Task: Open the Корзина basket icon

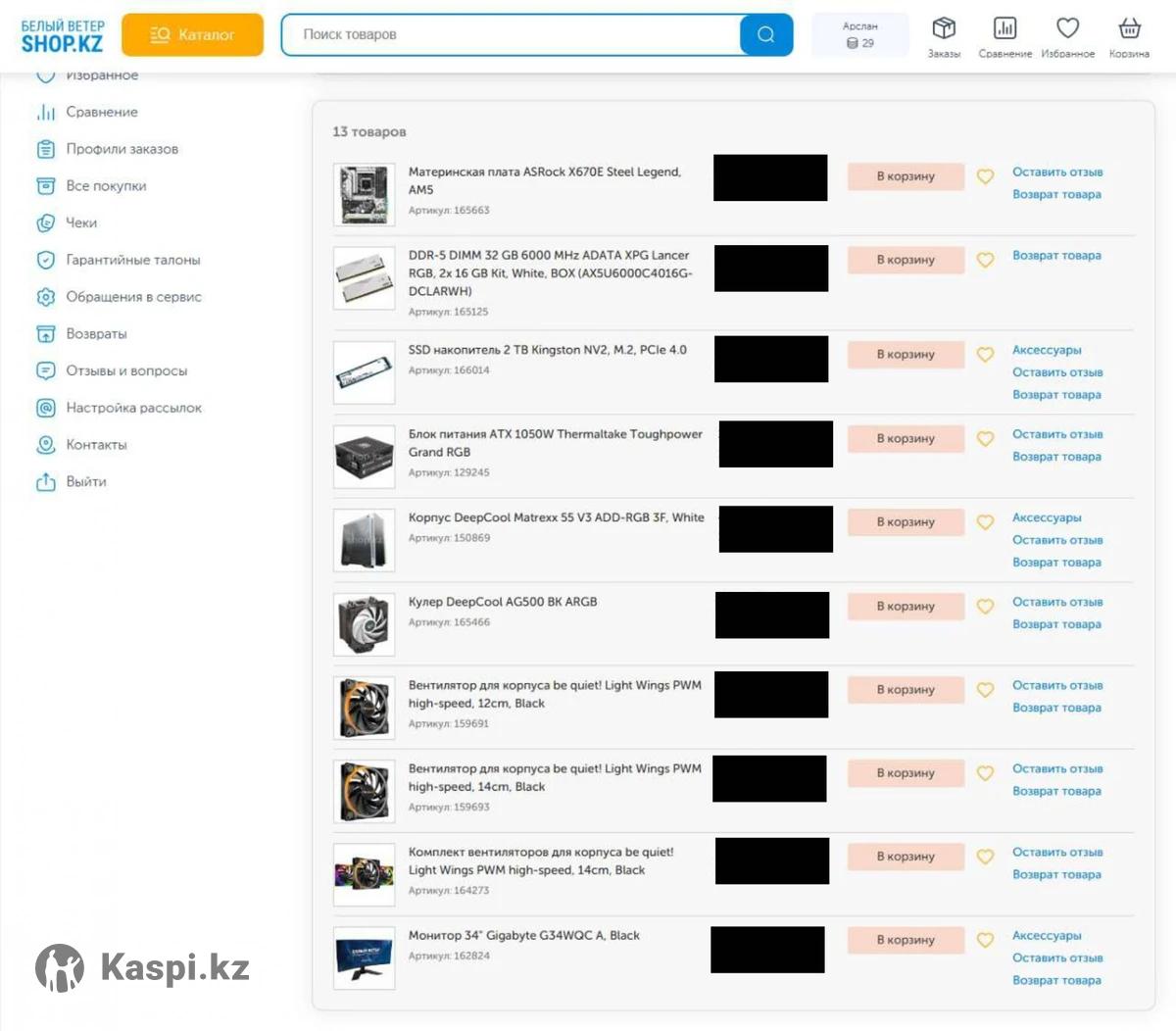Action: click(1129, 29)
